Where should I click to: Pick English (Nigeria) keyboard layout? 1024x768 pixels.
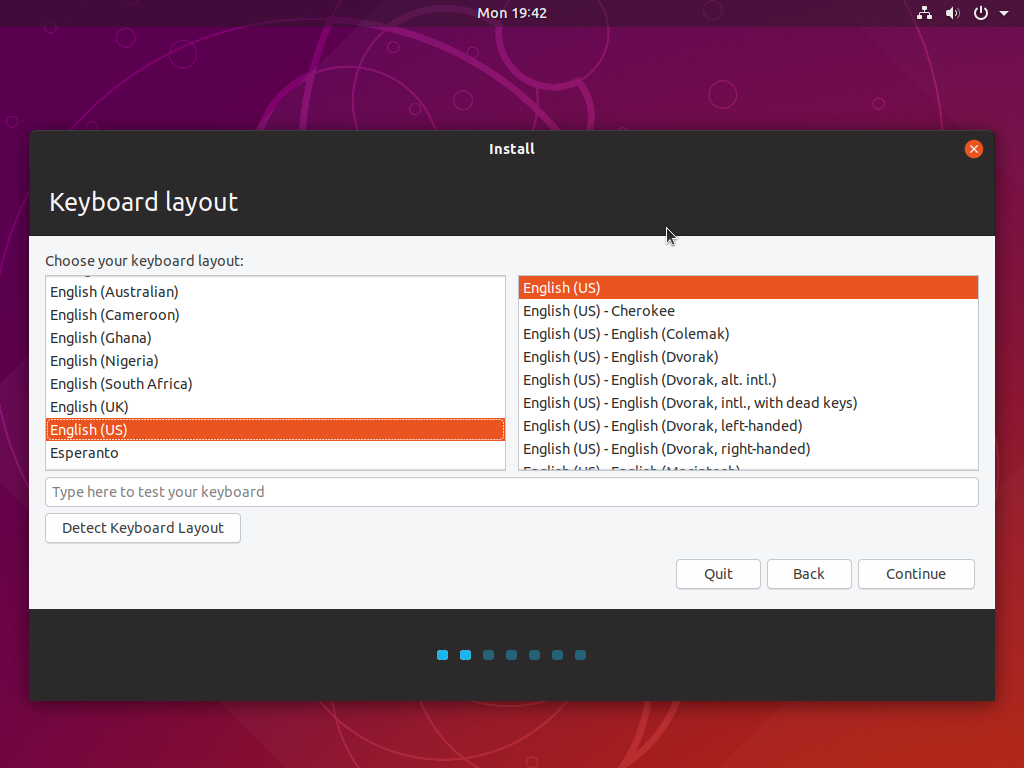tap(275, 360)
